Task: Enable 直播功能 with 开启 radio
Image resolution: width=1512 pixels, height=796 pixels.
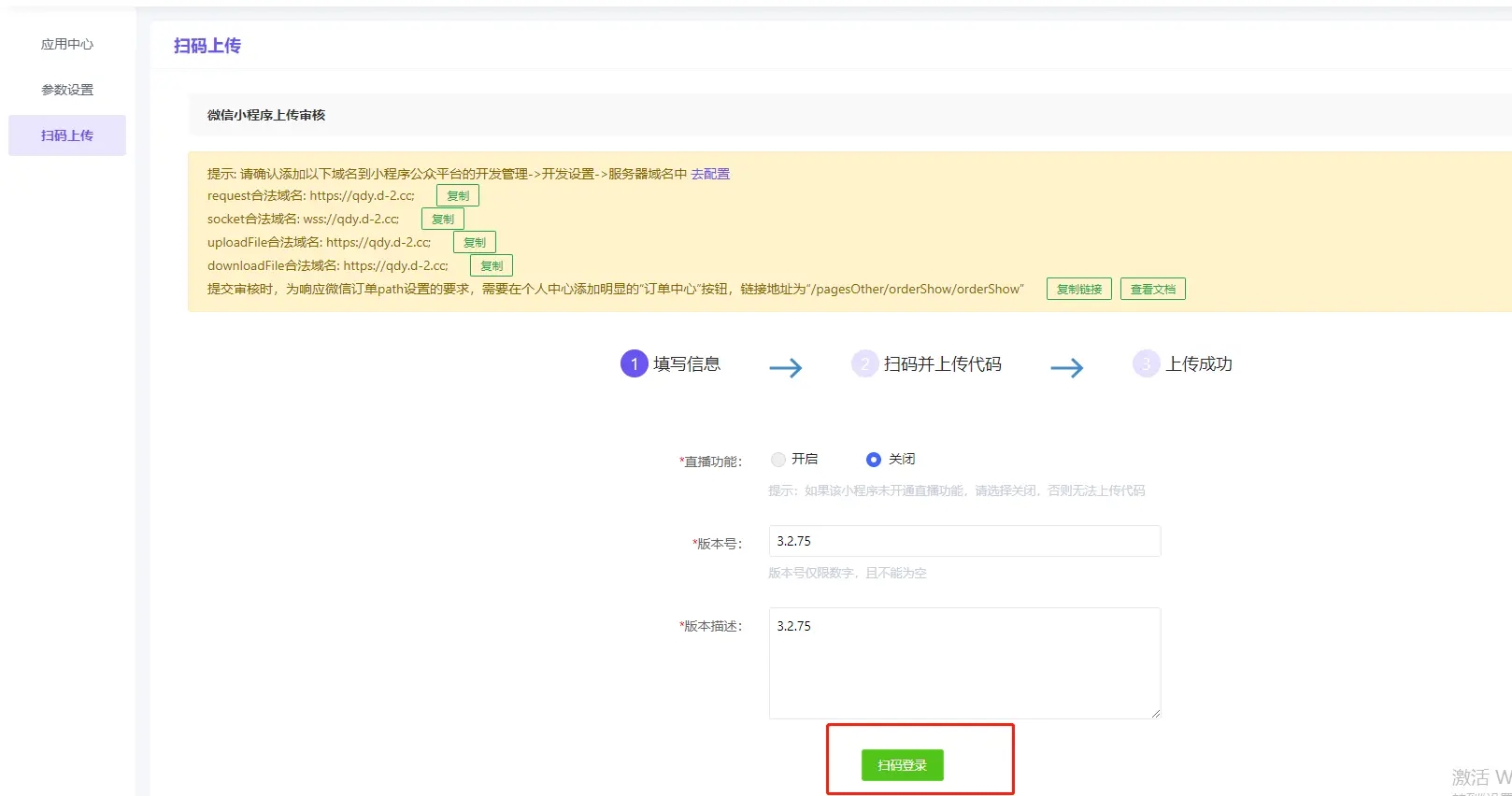Action: [778, 460]
